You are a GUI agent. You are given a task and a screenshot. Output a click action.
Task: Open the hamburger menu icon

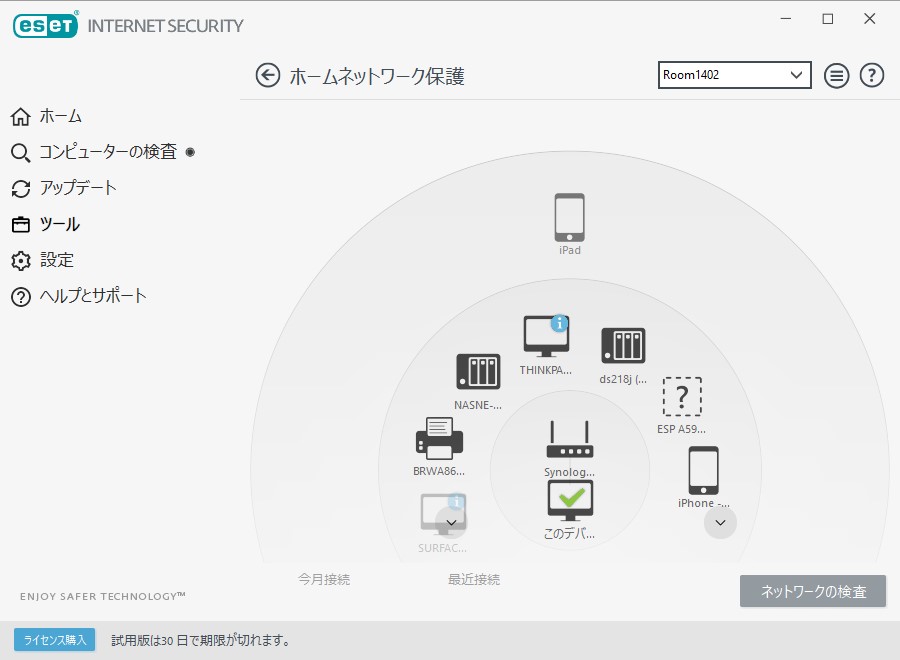pyautogui.click(x=836, y=75)
